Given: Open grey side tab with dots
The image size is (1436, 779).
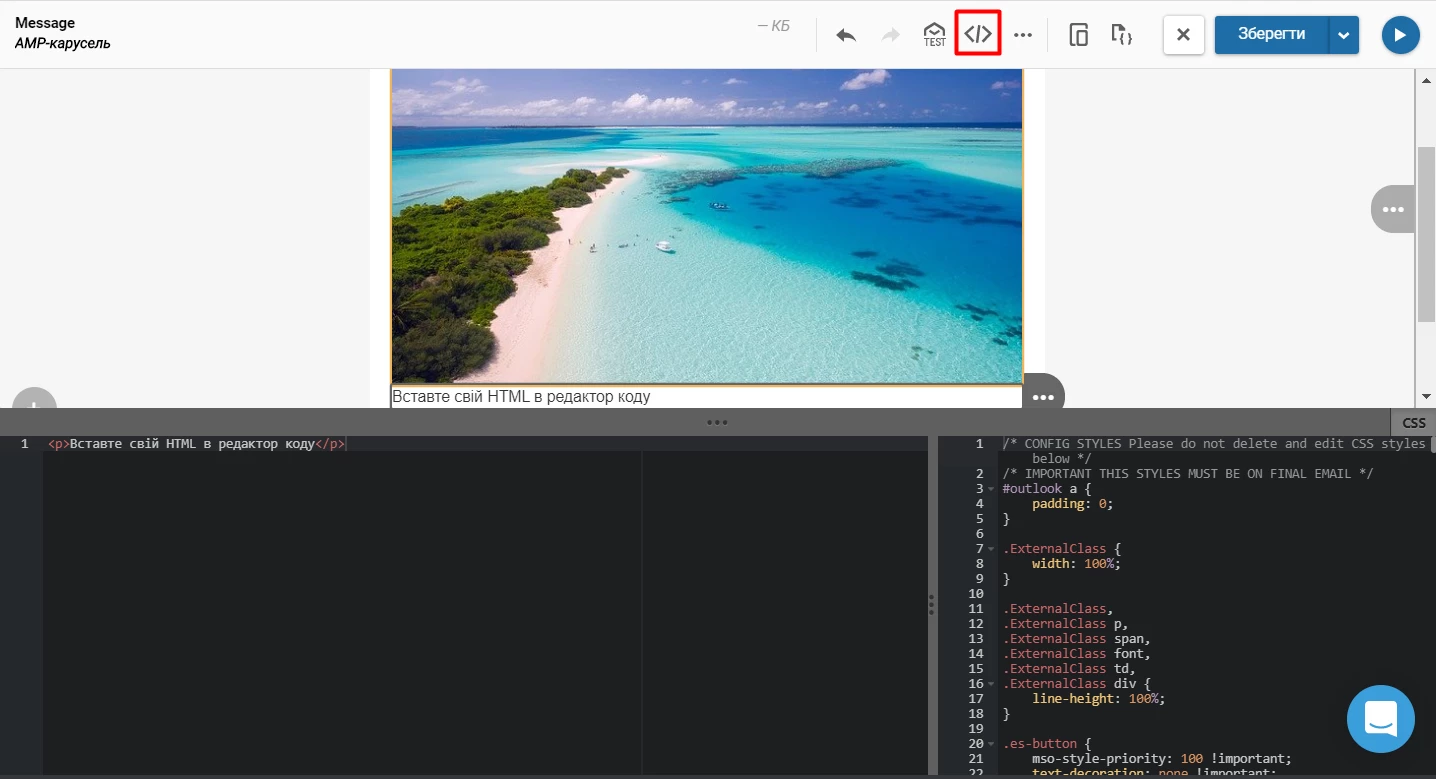Looking at the screenshot, I should click(1393, 209).
